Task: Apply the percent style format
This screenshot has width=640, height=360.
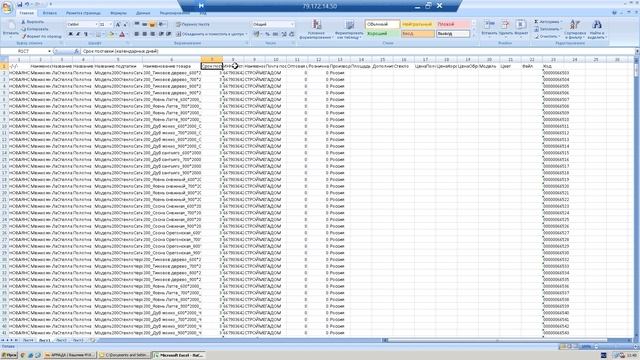Action: (267, 34)
